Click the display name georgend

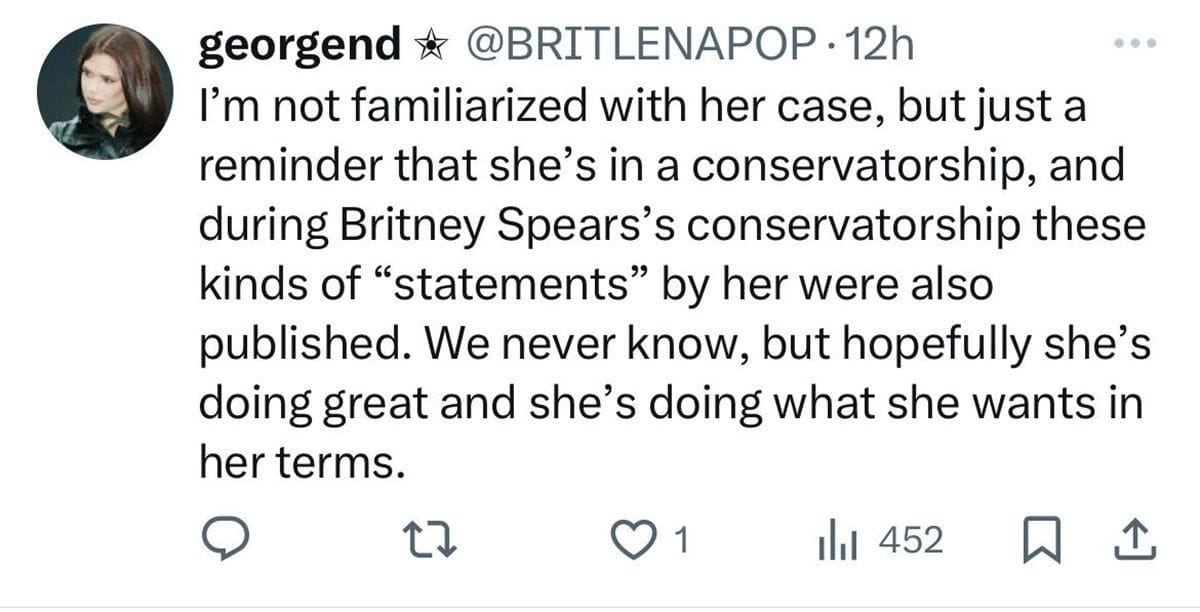[x=299, y=46]
